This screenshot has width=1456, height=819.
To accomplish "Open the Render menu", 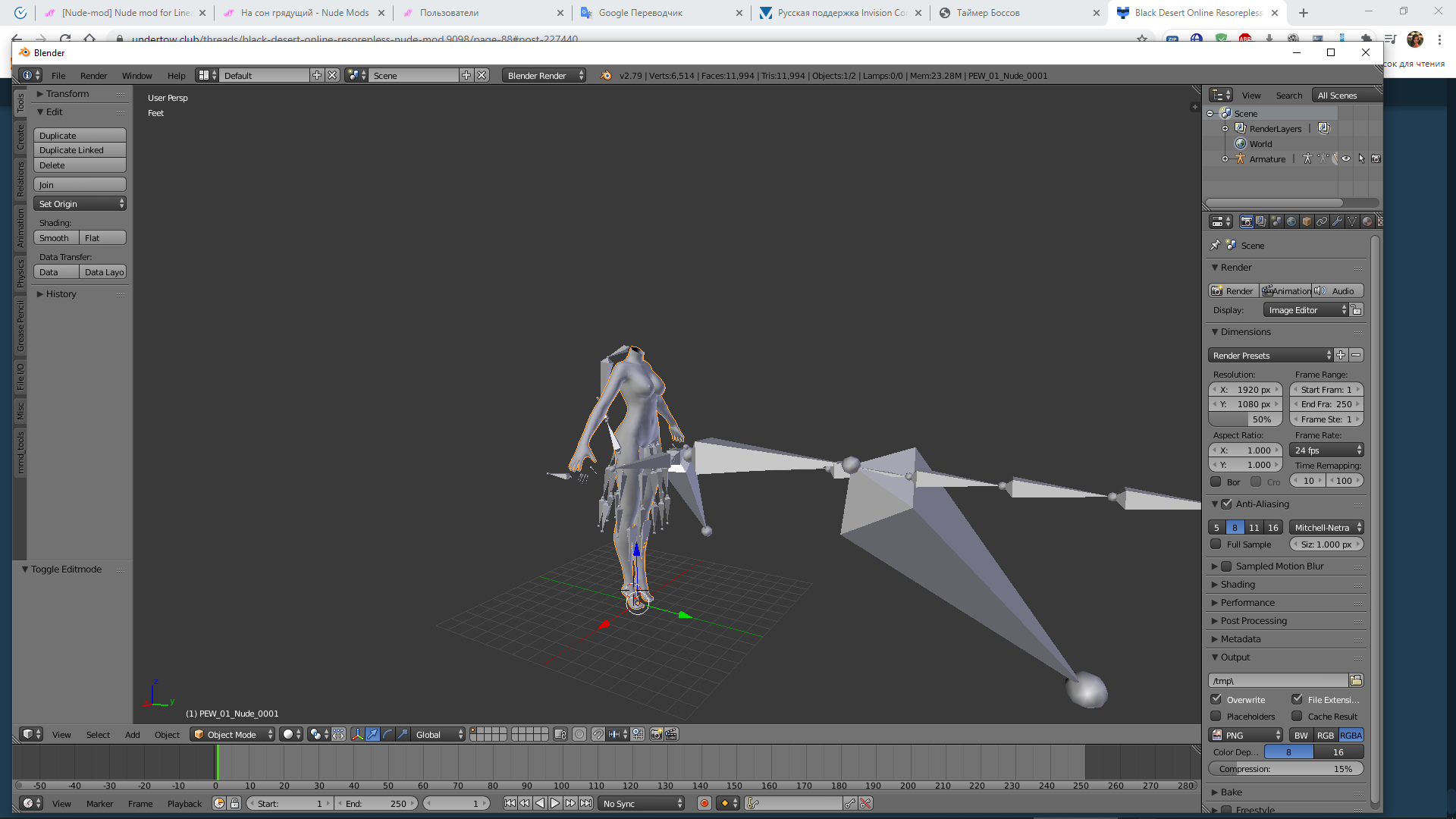I will coord(93,75).
